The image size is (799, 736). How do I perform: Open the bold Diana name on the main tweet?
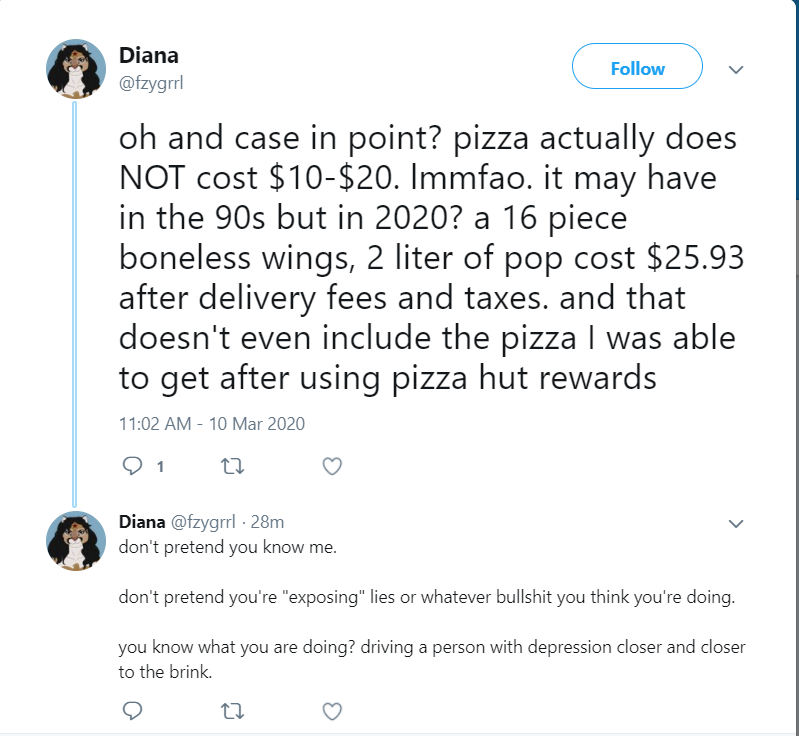pos(149,56)
